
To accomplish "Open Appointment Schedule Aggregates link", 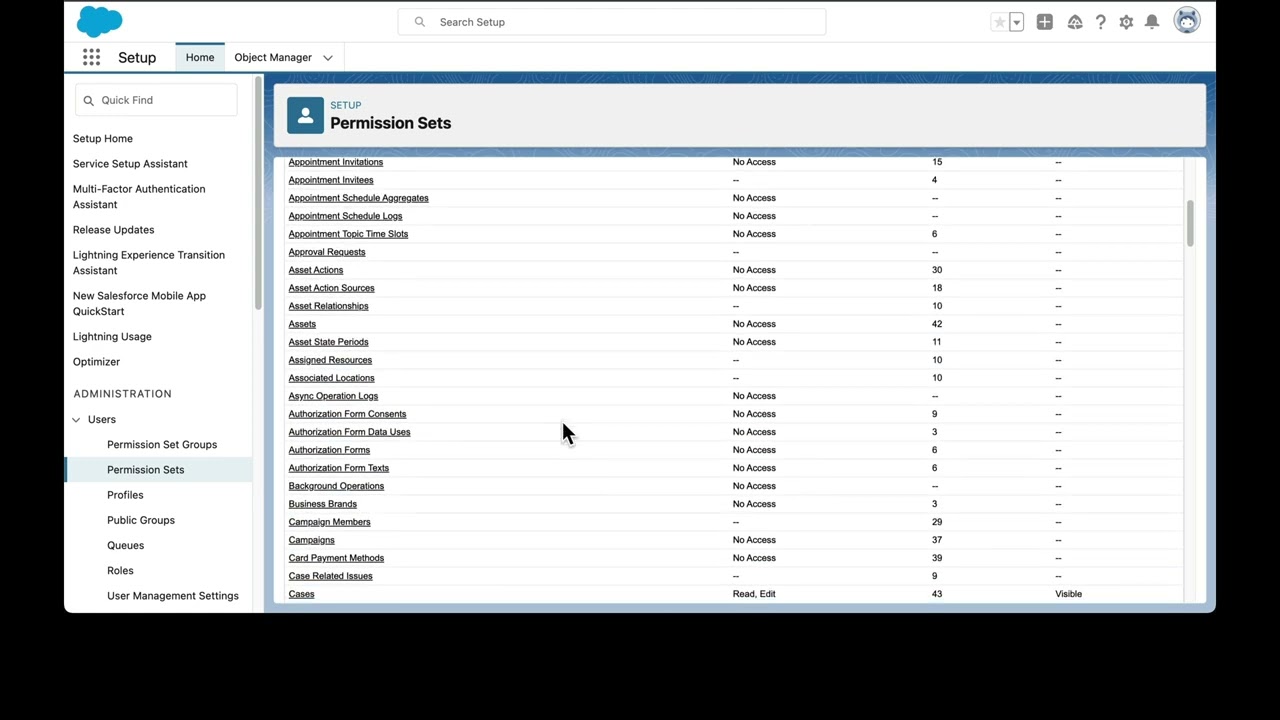I will click(x=359, y=198).
